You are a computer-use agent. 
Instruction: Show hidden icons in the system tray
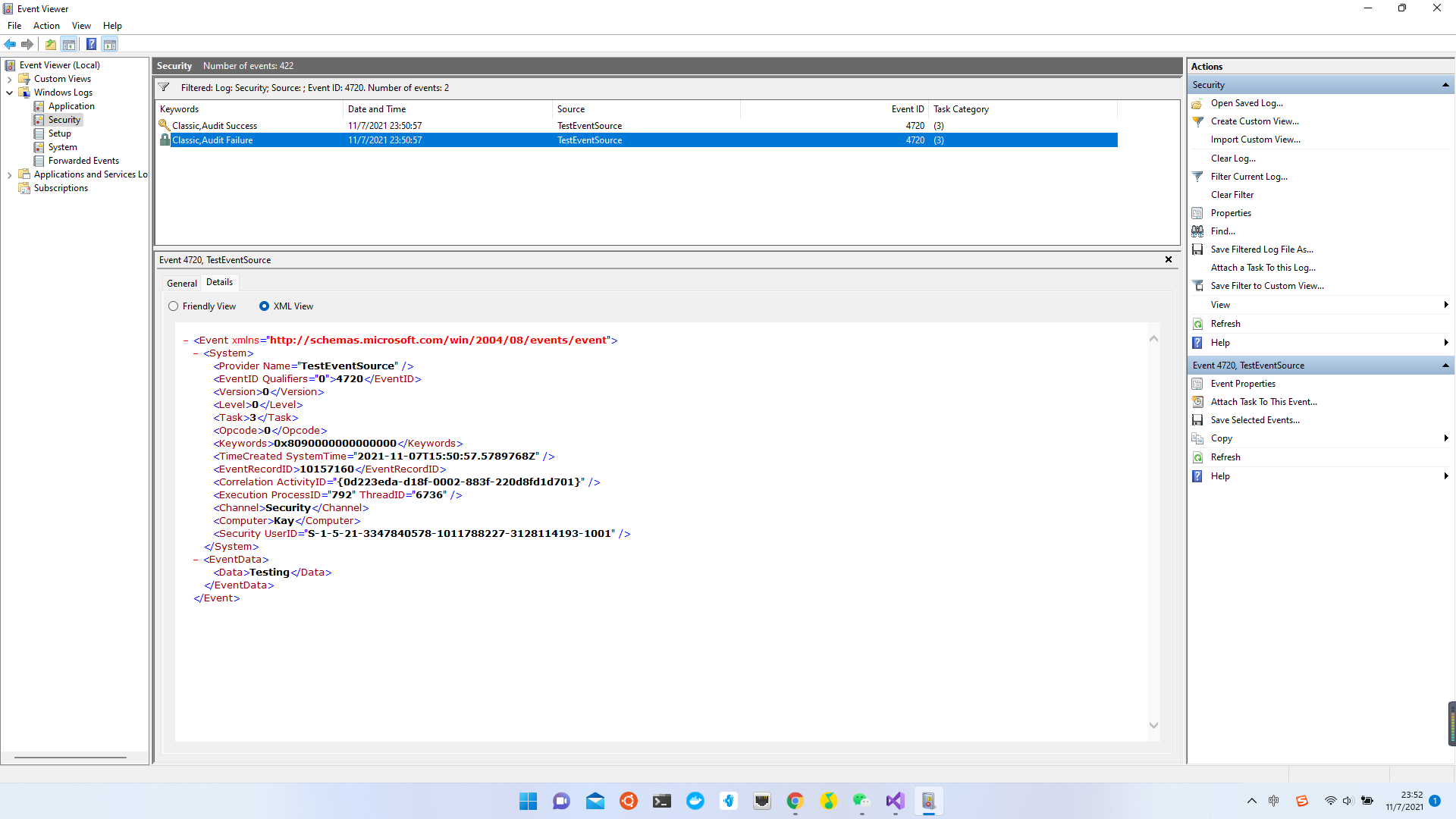(1251, 801)
